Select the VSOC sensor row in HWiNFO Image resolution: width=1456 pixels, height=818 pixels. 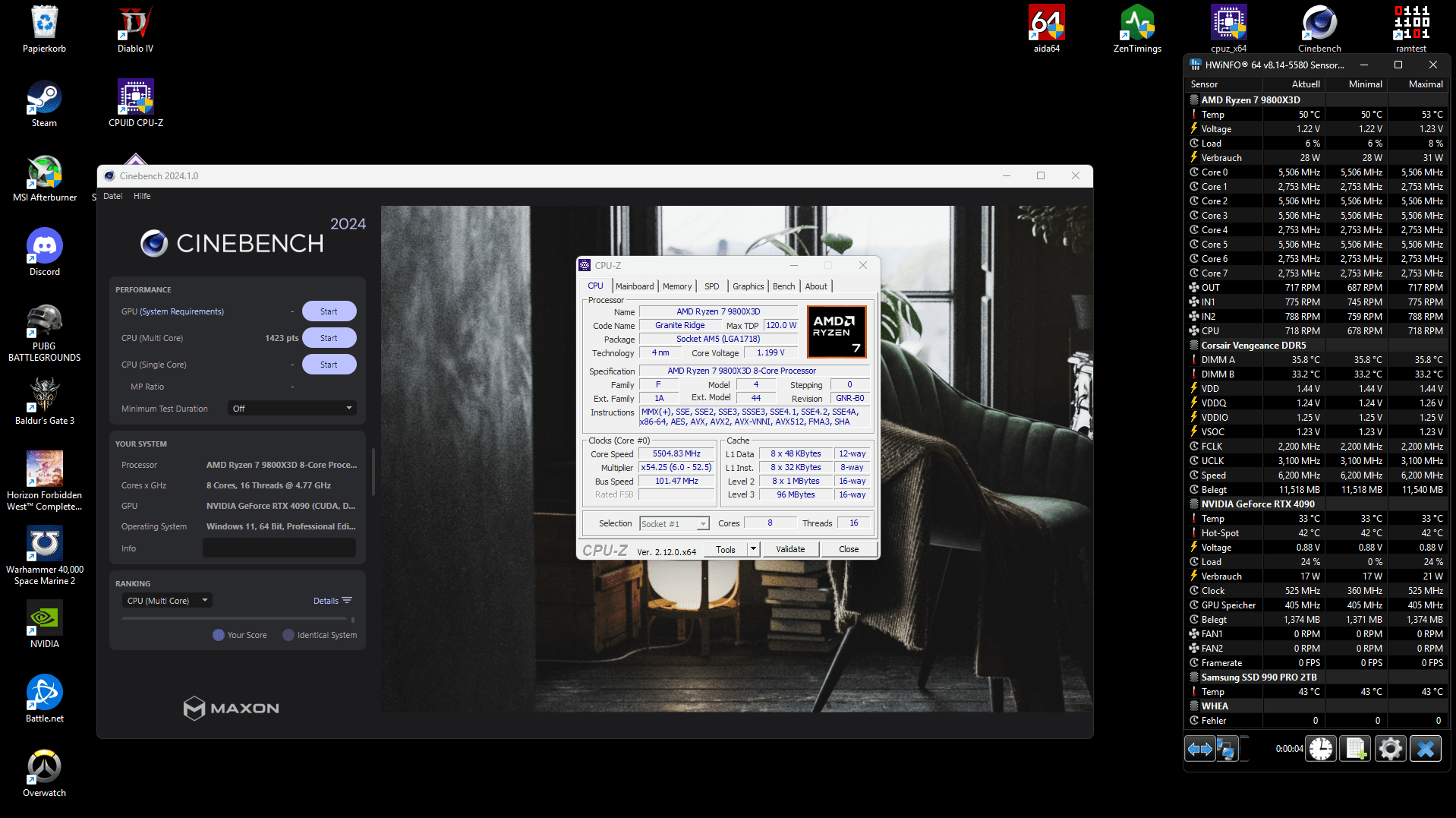pos(1316,432)
